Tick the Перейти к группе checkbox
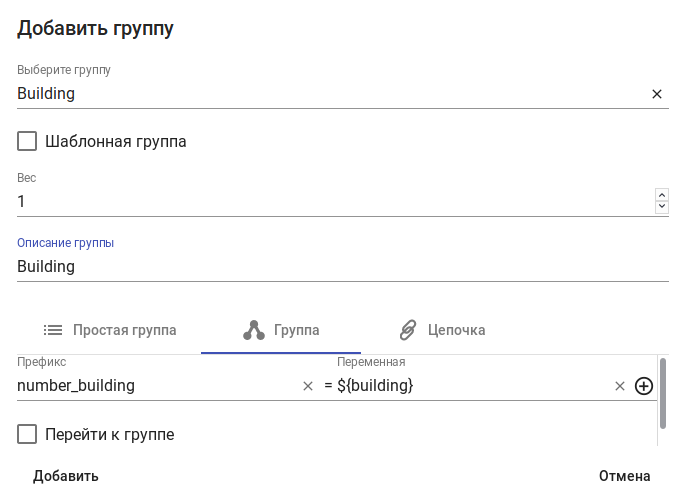This screenshot has width=681, height=494. click(x=27, y=435)
